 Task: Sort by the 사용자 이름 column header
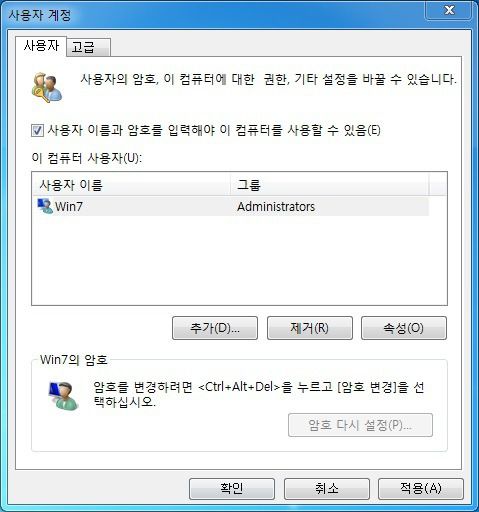coord(131,184)
